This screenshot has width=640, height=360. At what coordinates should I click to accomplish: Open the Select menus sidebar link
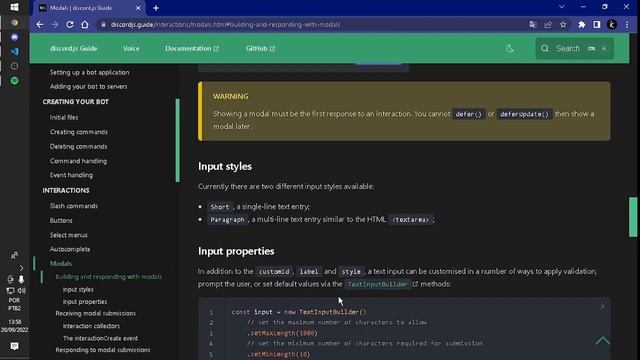click(x=69, y=235)
